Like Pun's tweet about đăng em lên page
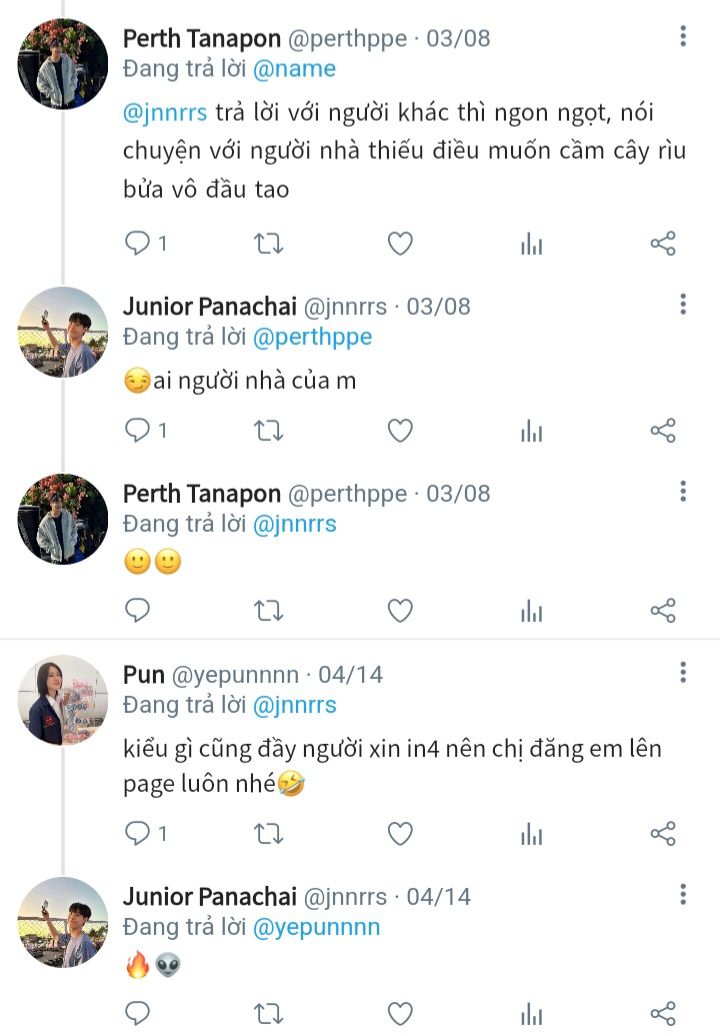 pos(400,833)
